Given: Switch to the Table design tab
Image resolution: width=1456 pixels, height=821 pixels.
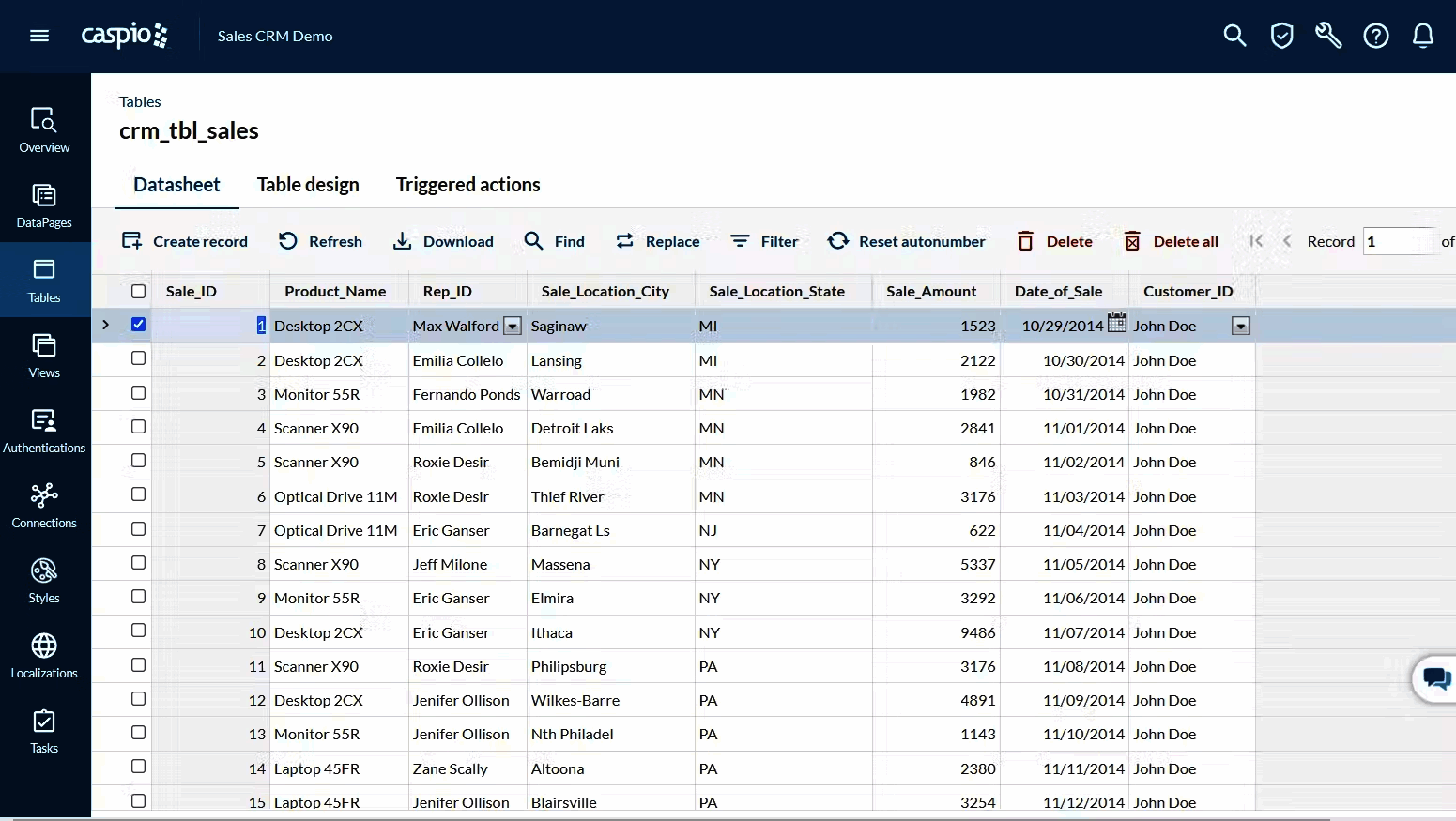Looking at the screenshot, I should coord(308,185).
